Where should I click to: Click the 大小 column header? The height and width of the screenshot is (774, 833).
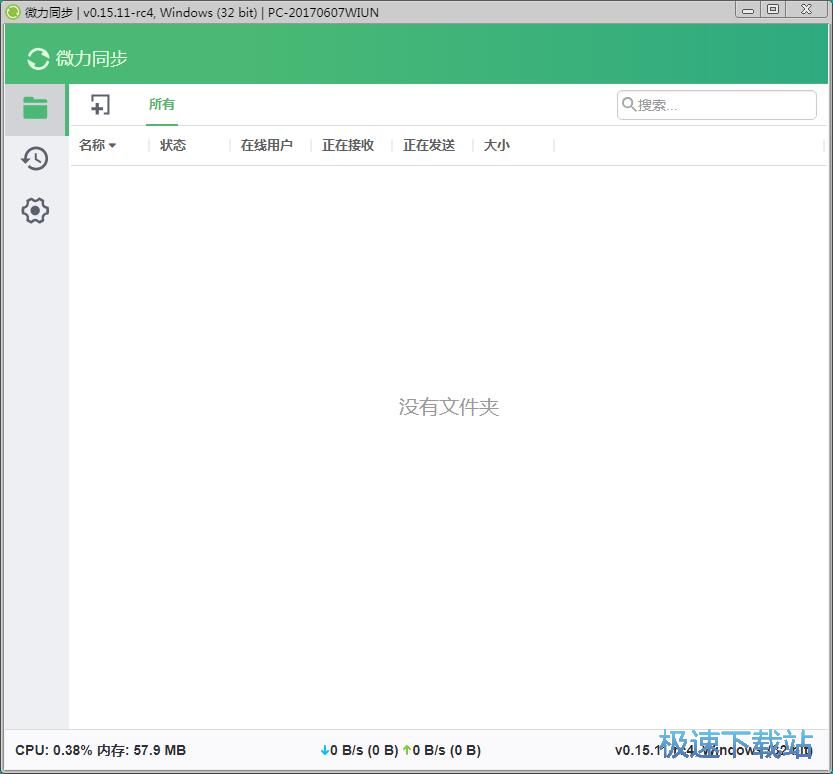point(496,145)
